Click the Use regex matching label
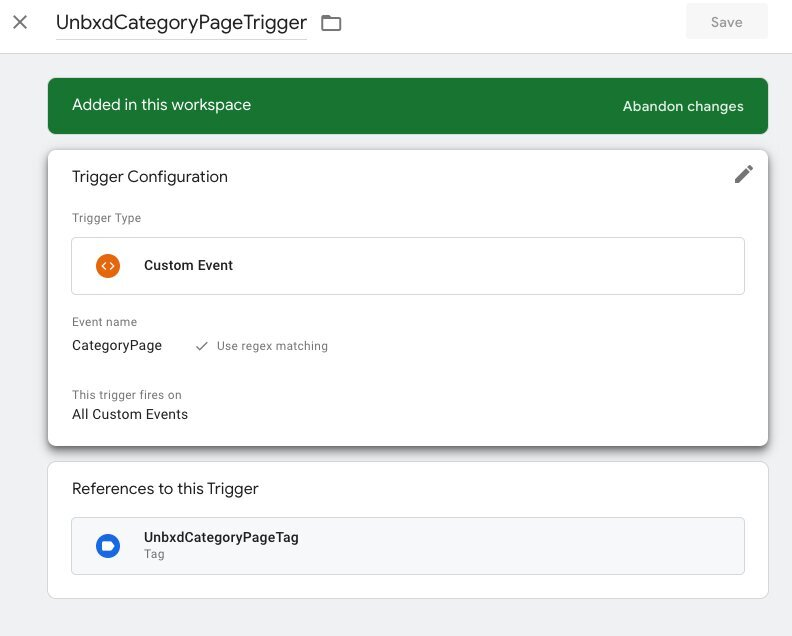The width and height of the screenshot is (792, 636). (272, 346)
